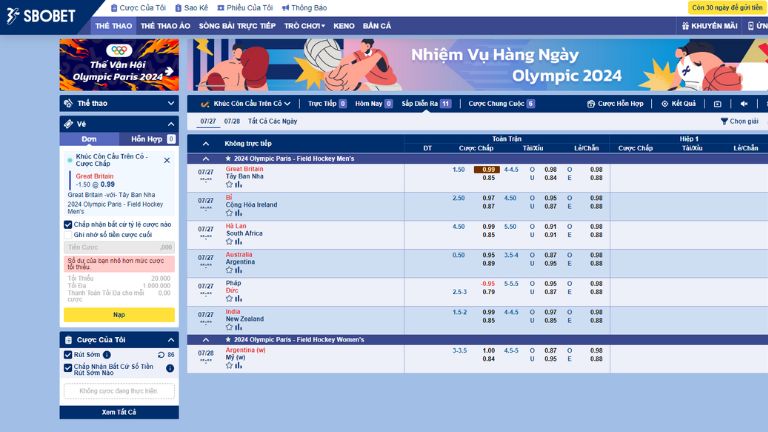The width and height of the screenshot is (768, 432).
Task: Select highlighted 0.99 odds for Great Britain
Action: coord(487,169)
